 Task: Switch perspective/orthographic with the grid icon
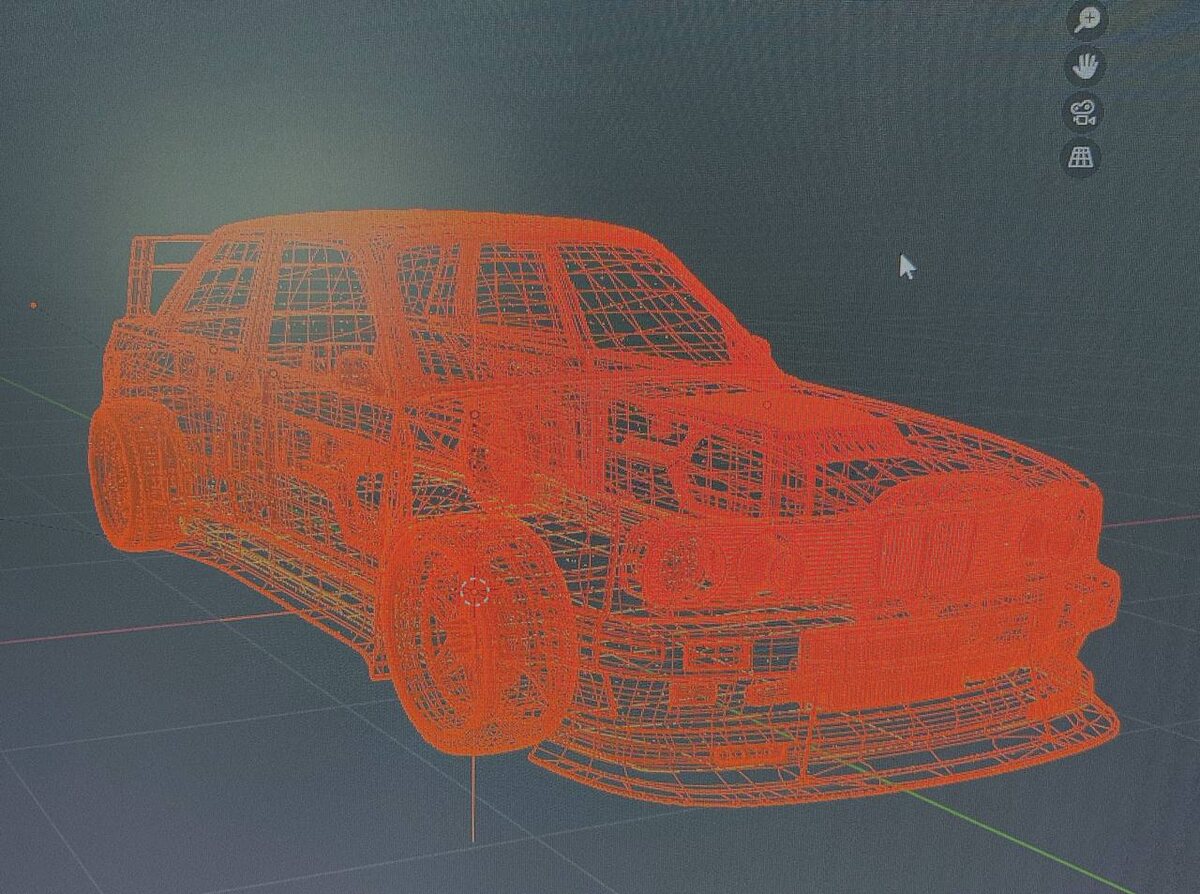pyautogui.click(x=1081, y=156)
